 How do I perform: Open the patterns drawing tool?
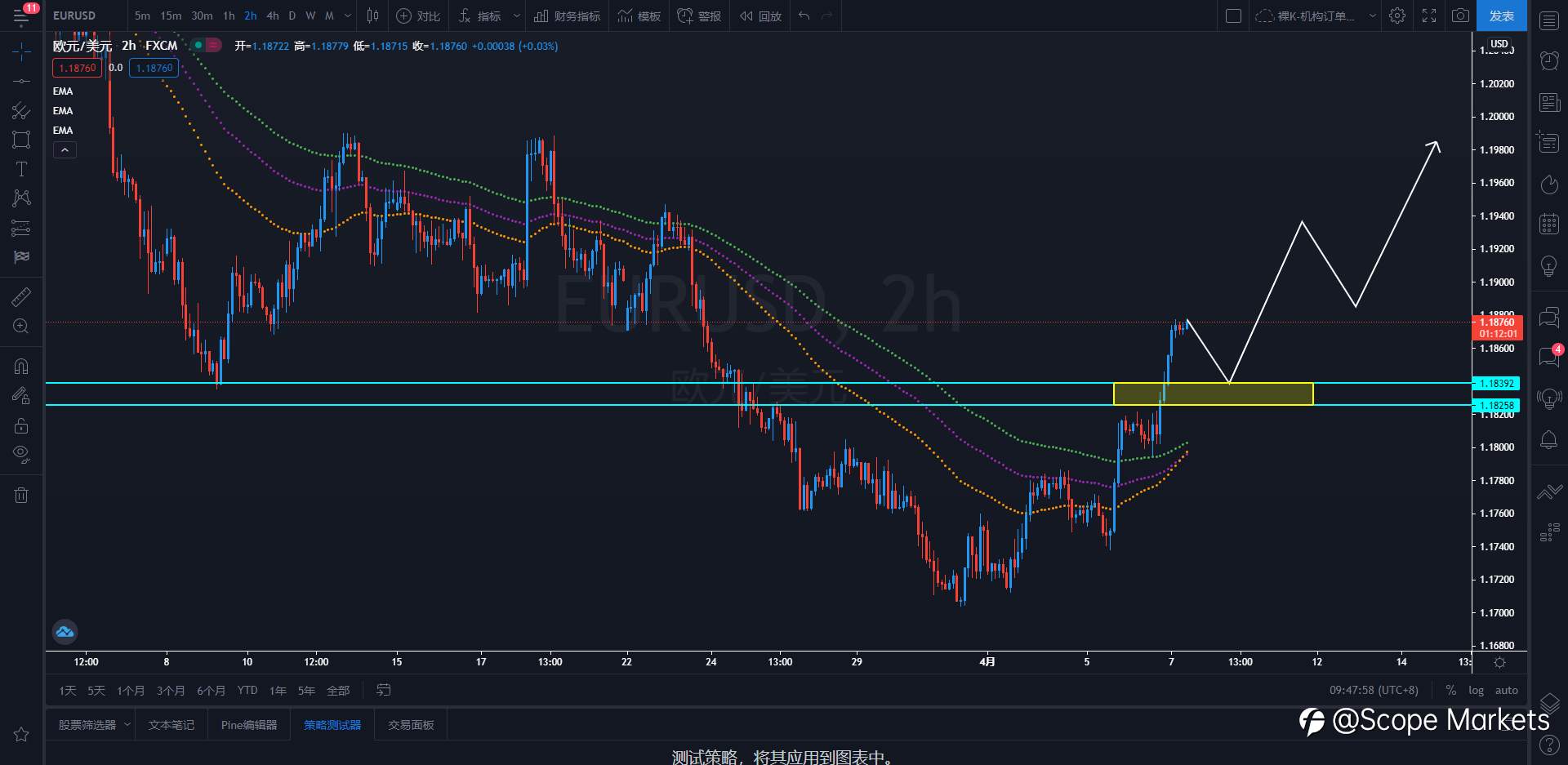[x=21, y=198]
